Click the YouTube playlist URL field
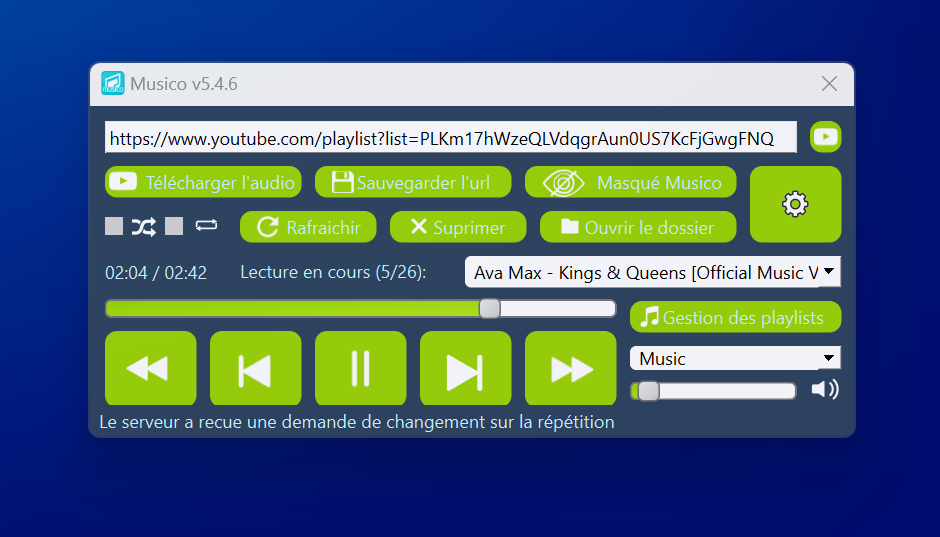Image resolution: width=940 pixels, height=537 pixels. click(451, 138)
